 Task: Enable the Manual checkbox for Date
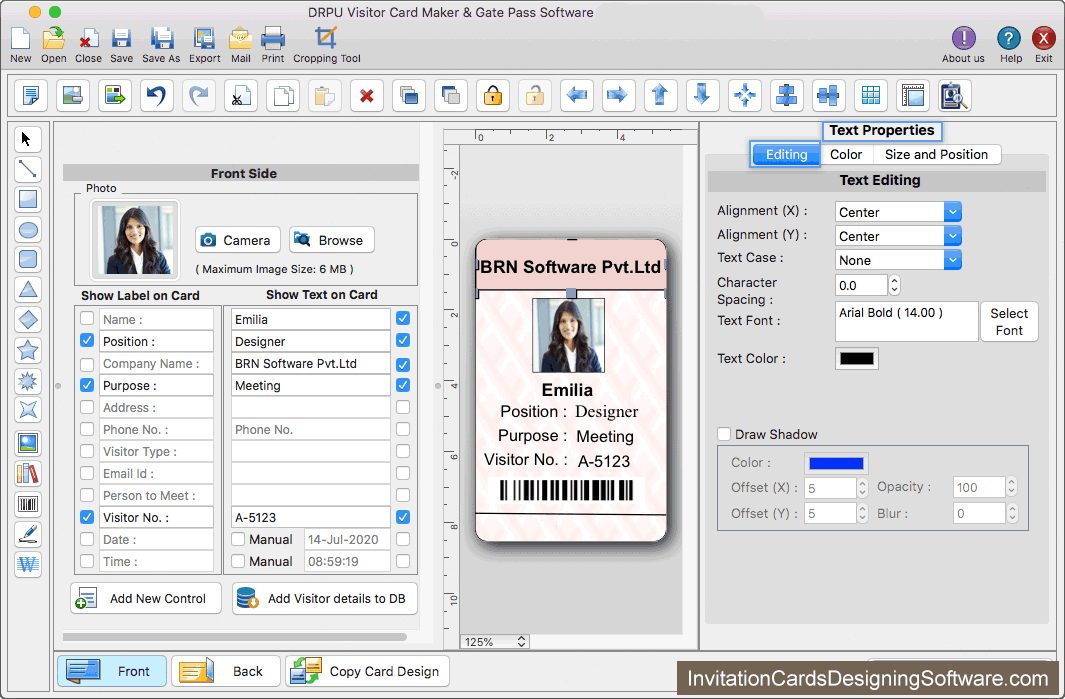(238, 539)
